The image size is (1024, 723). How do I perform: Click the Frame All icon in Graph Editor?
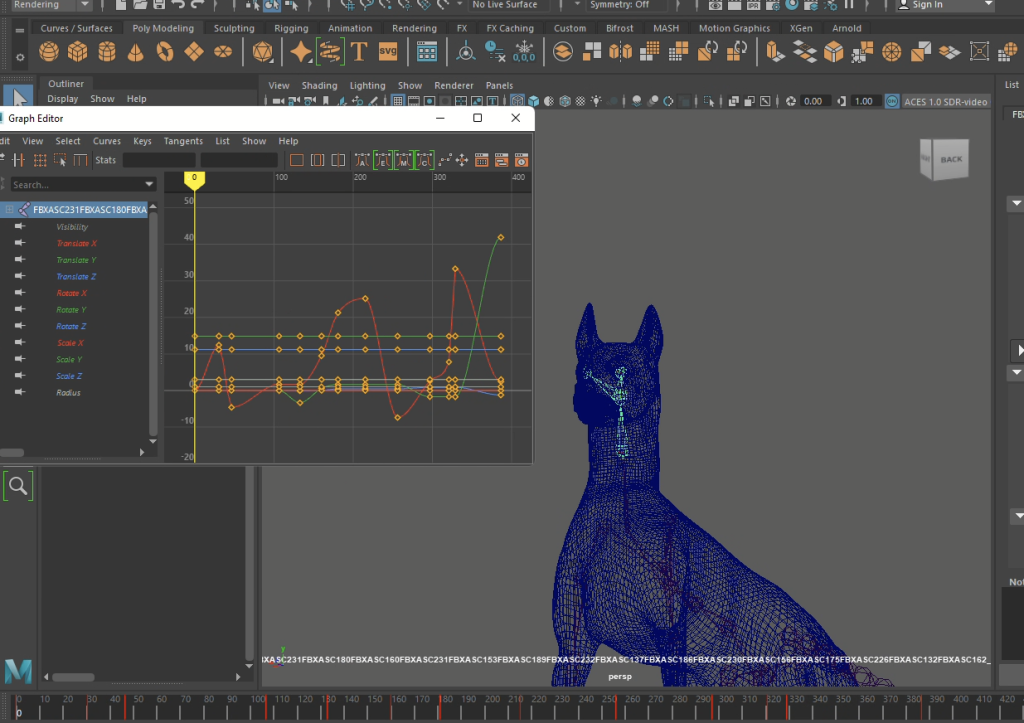click(x=296, y=160)
